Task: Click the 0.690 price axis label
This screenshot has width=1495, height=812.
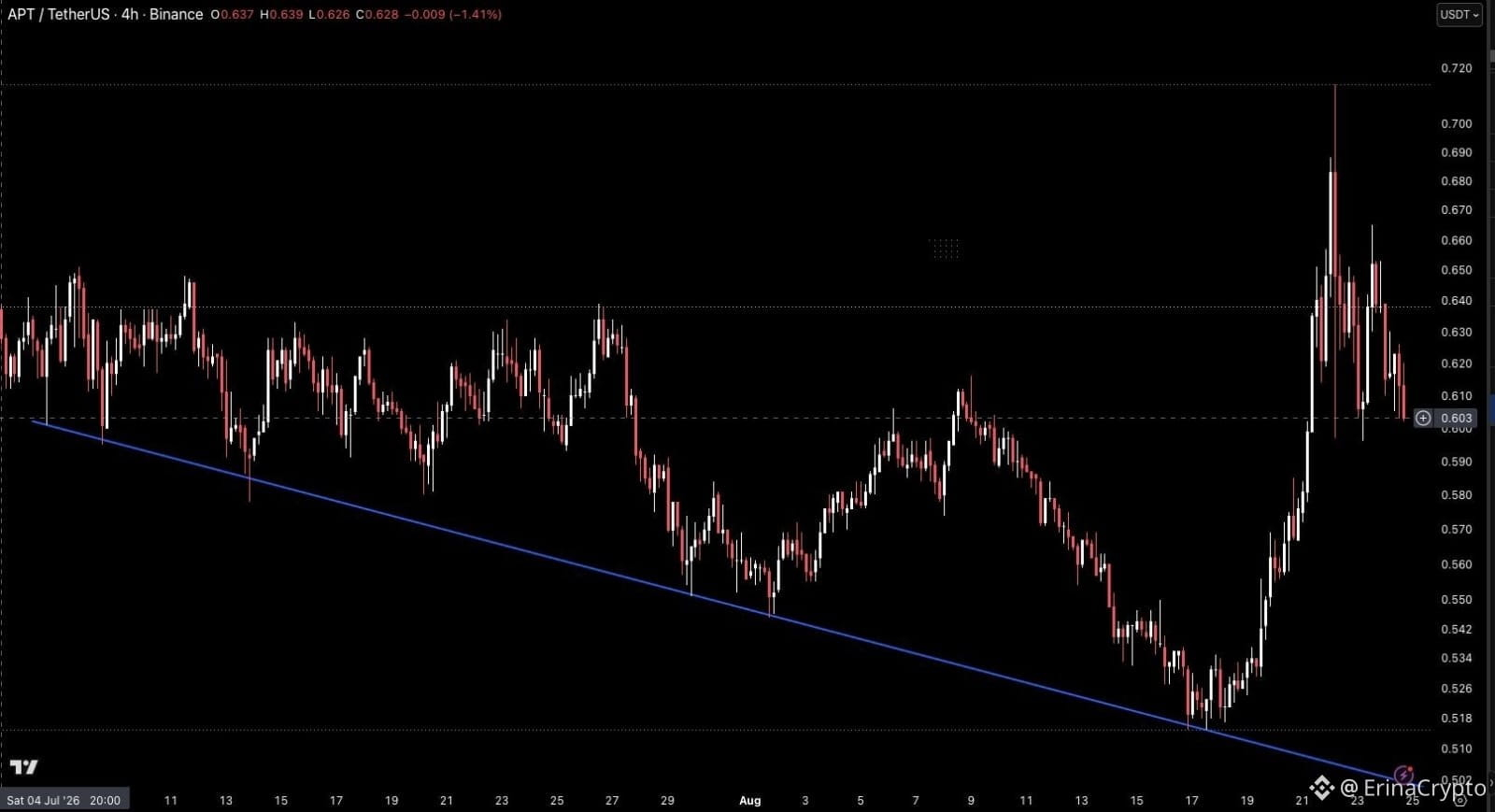Action: click(x=1457, y=152)
